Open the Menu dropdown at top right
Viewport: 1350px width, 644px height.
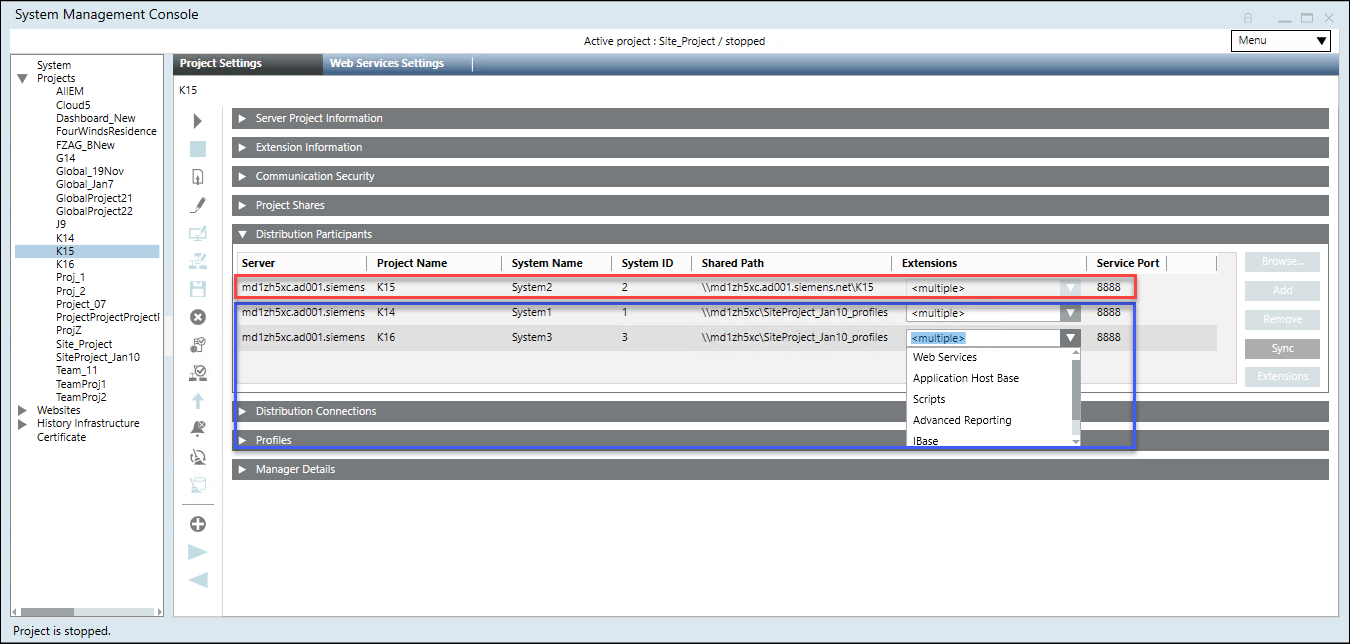(1280, 41)
